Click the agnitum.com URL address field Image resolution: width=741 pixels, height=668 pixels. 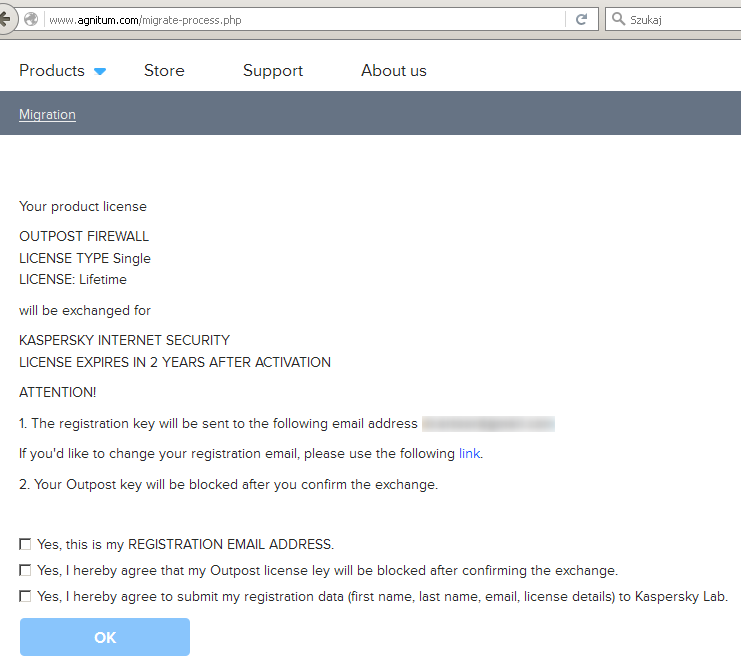point(300,19)
